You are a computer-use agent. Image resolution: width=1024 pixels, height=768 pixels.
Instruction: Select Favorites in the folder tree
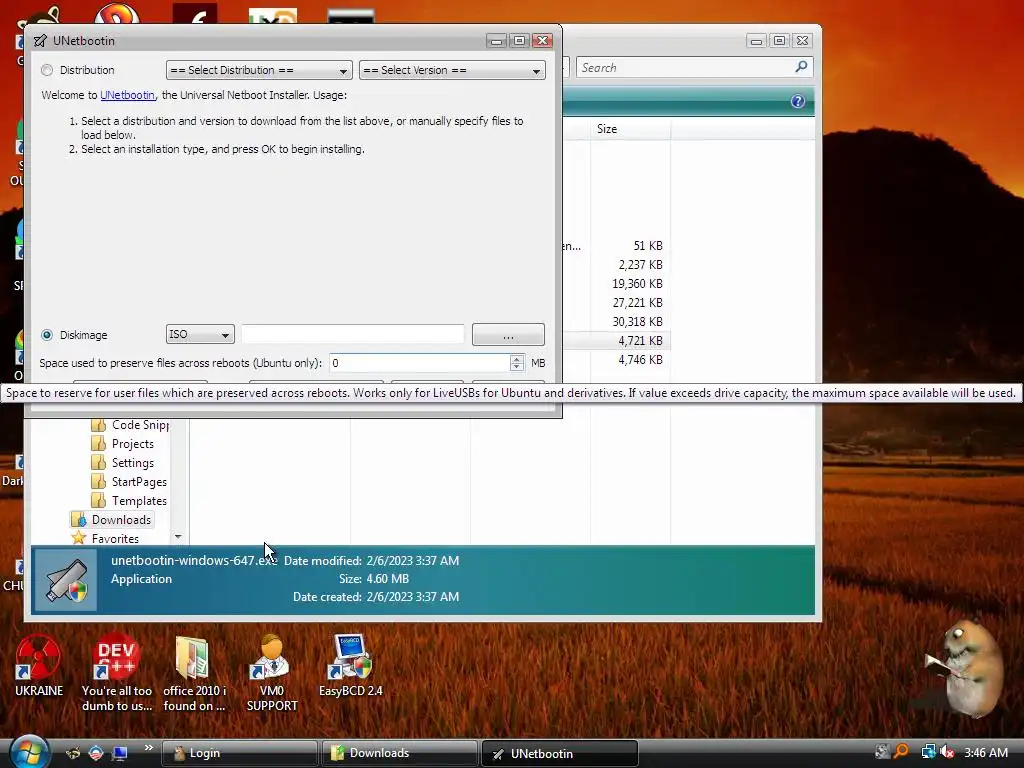pos(105,539)
